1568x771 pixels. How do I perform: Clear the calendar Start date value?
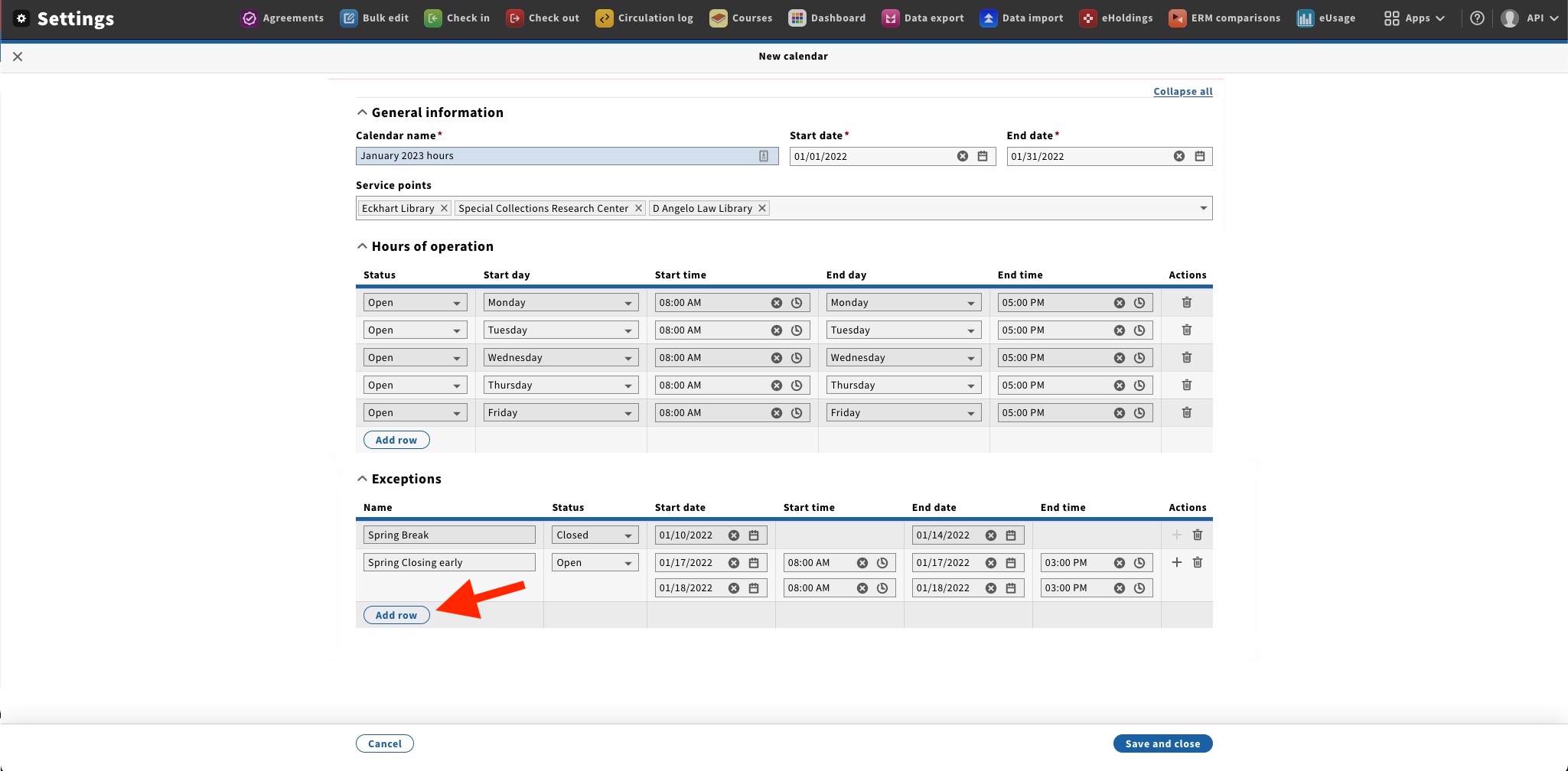coord(963,156)
